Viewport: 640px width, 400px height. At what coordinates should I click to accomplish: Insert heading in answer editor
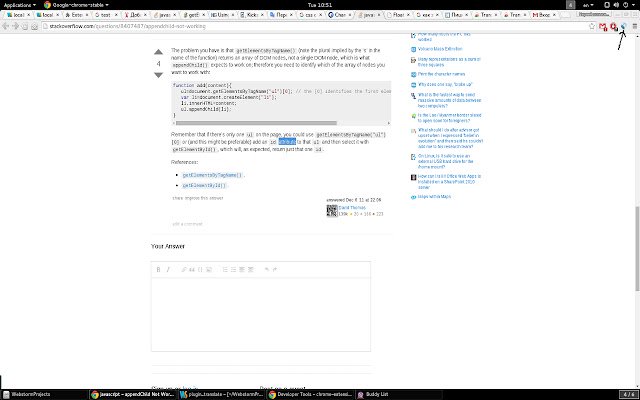click(x=242, y=269)
